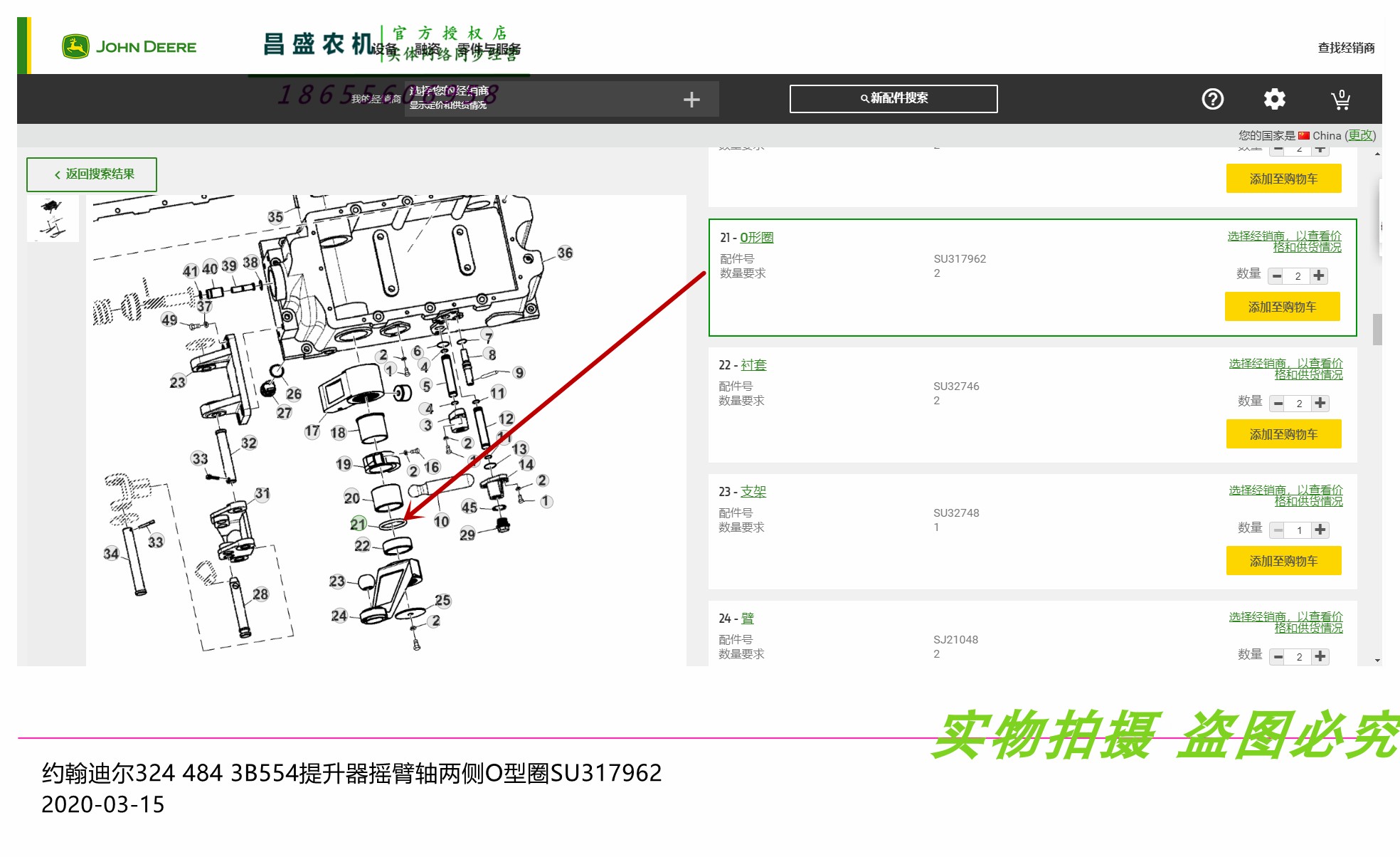Image resolution: width=1400 pixels, height=857 pixels.
Task: Add item 22 衬套 to cart
Action: tap(1283, 434)
